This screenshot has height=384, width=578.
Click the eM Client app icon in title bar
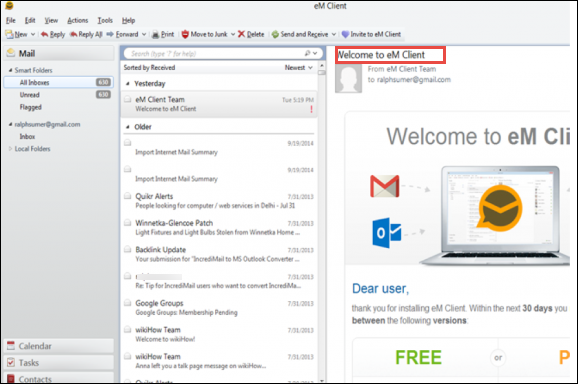pyautogui.click(x=10, y=5)
